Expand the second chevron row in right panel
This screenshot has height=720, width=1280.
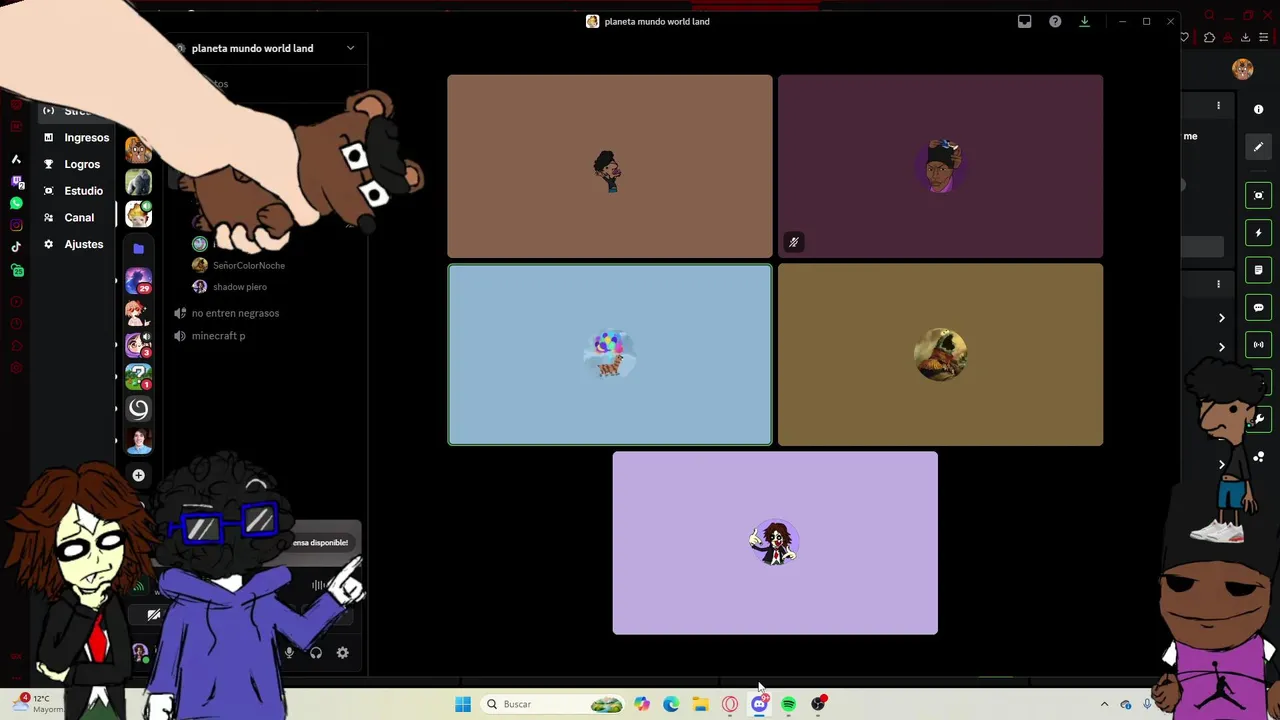tap(1221, 348)
